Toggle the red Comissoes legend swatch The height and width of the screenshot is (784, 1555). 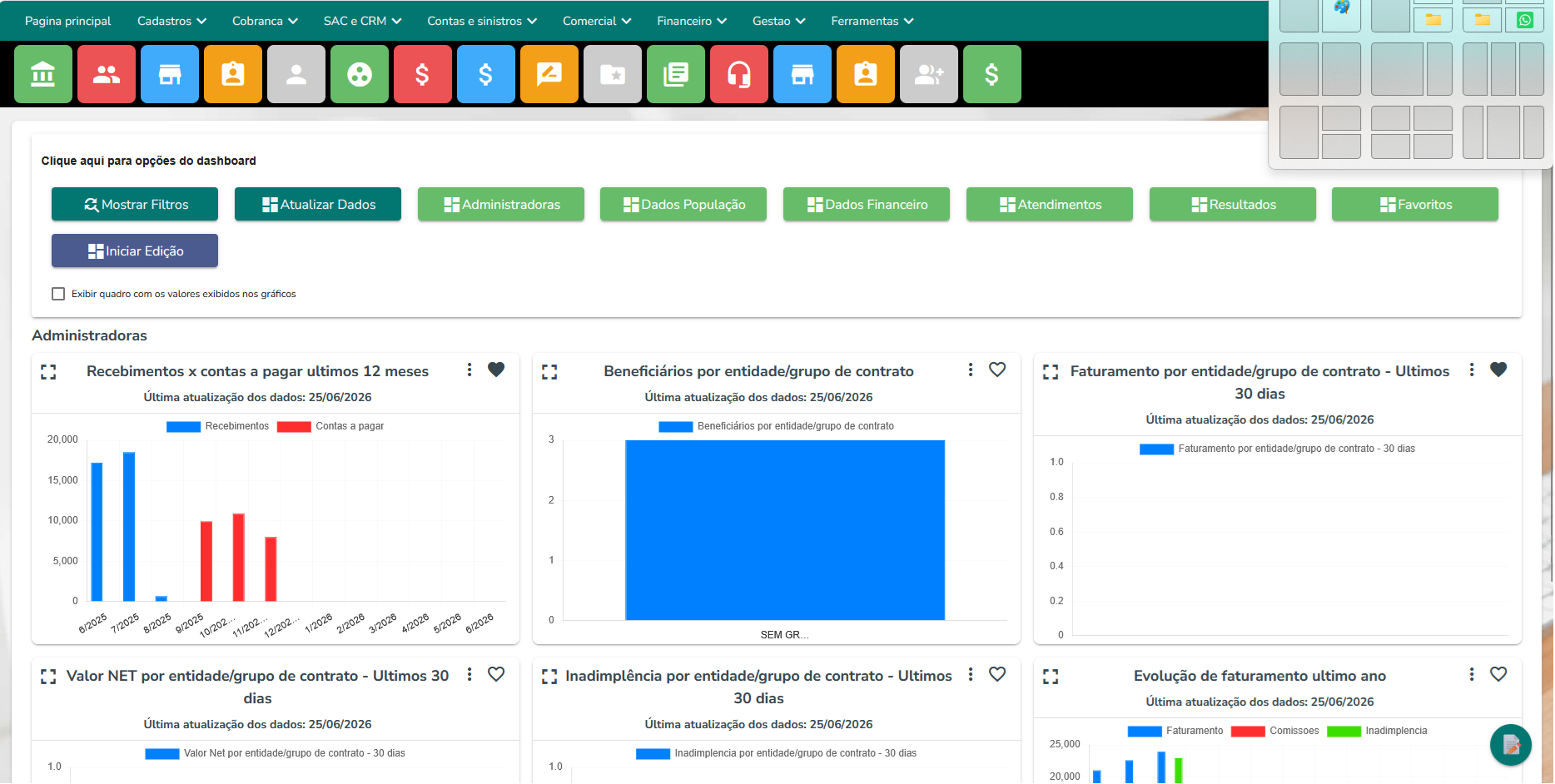(1248, 732)
